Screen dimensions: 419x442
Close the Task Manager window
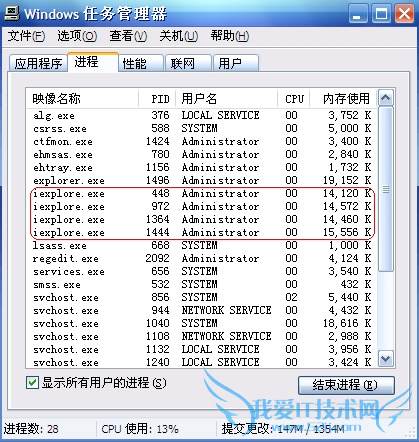404,14
